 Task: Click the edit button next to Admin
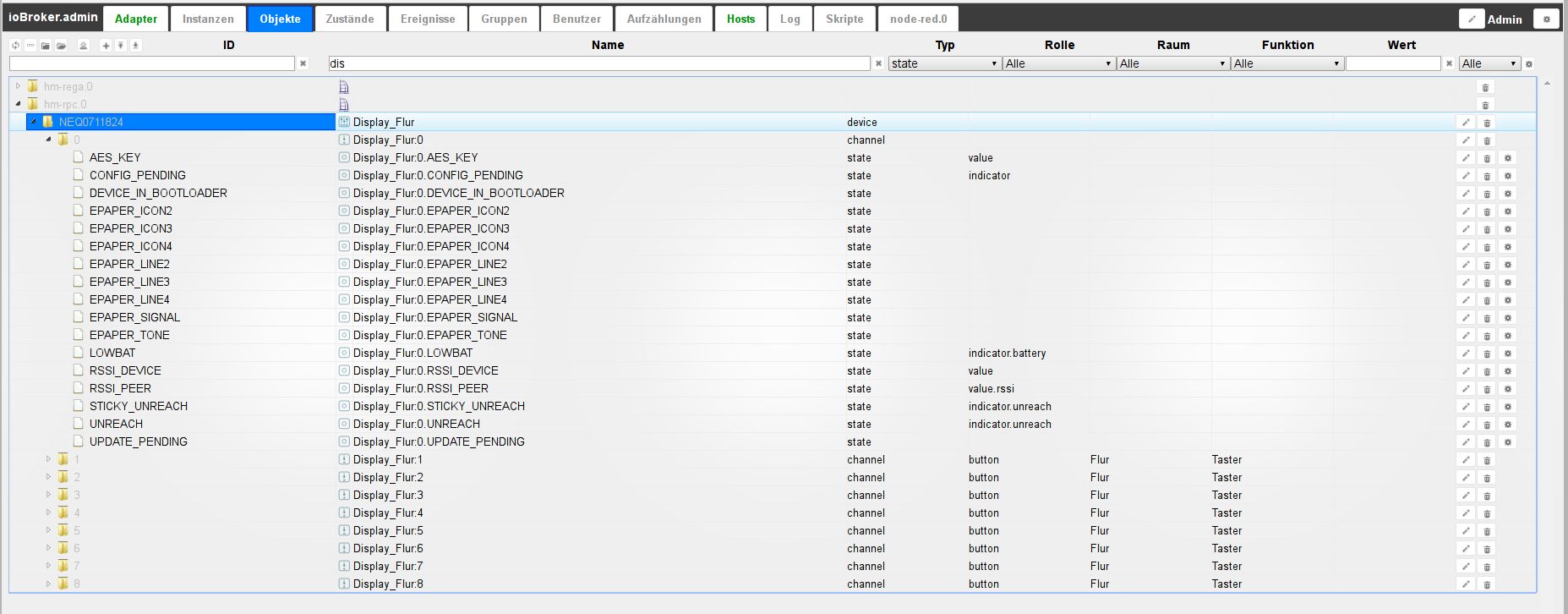[1472, 19]
